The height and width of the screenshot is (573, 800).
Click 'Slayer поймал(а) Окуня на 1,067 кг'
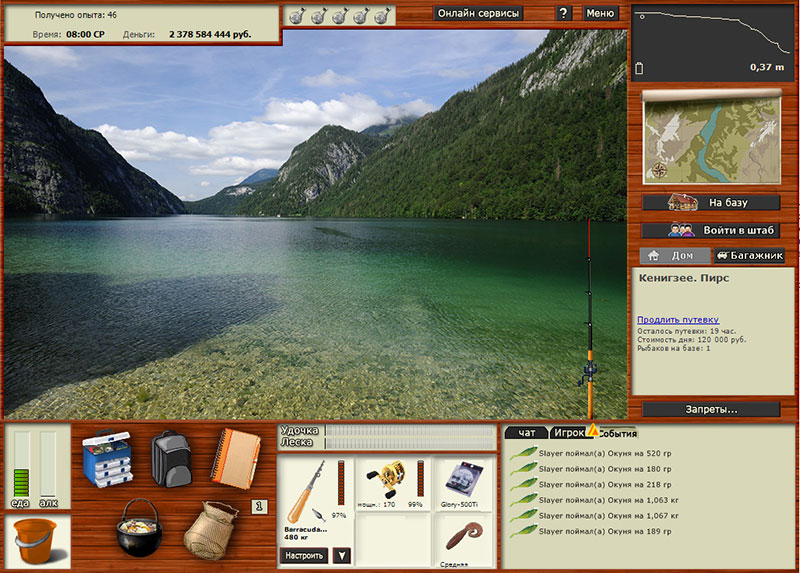(x=608, y=515)
